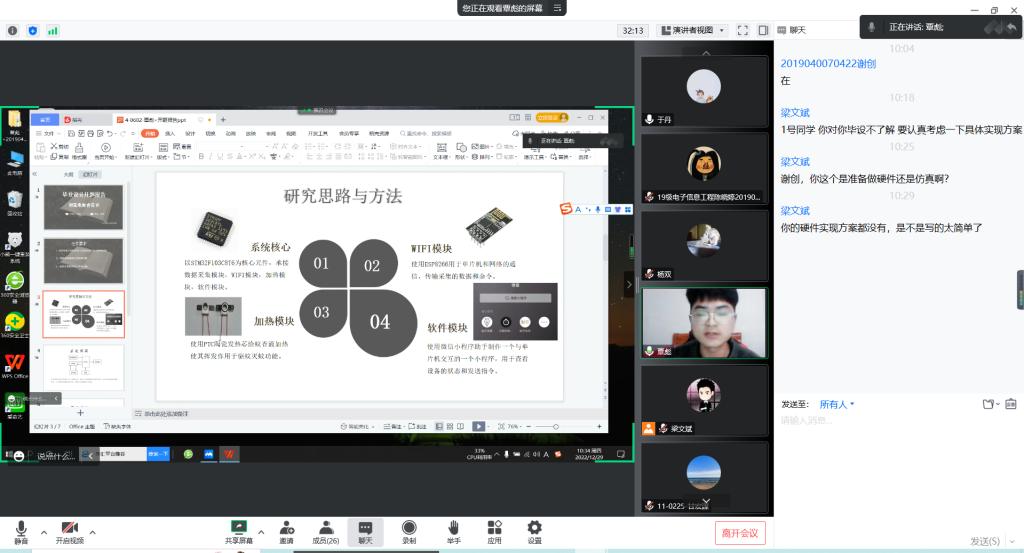Viewport: 1024px width, 553px height.
Task: Click the 离开会议 leave meeting button
Action: [741, 532]
